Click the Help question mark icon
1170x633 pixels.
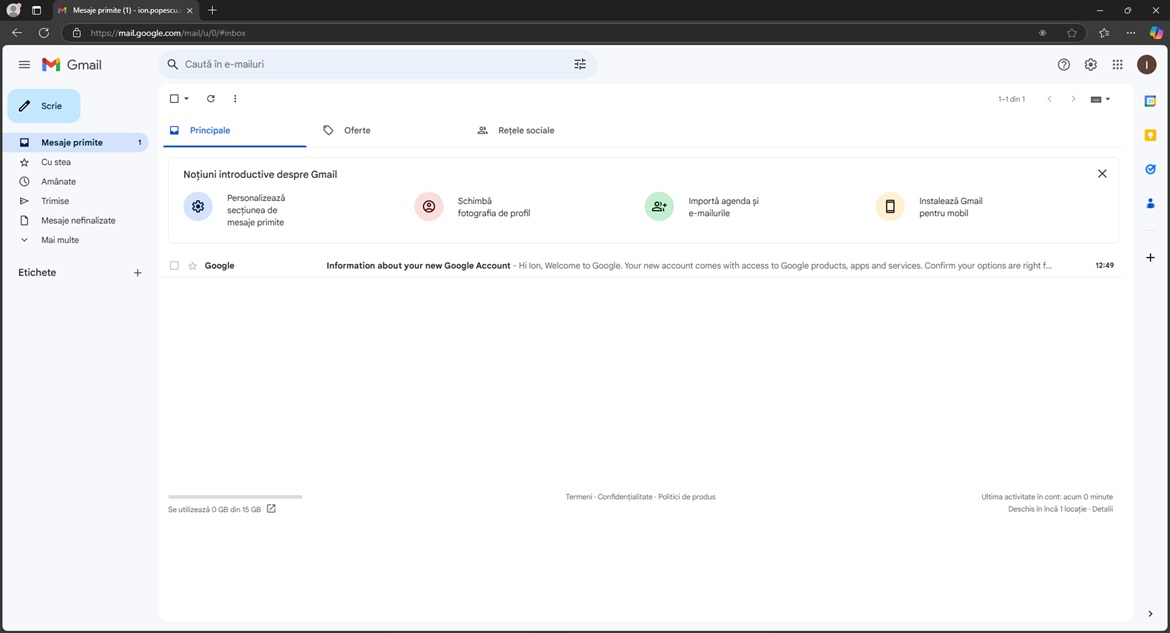coord(1063,65)
